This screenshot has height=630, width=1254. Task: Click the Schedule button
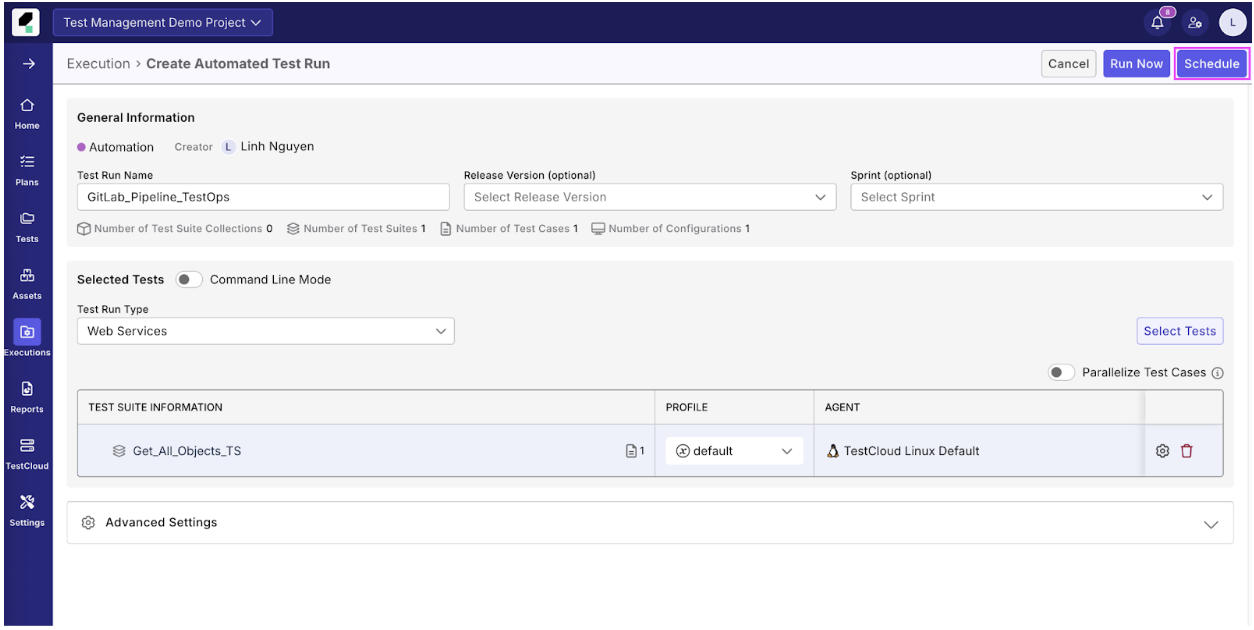1211,63
